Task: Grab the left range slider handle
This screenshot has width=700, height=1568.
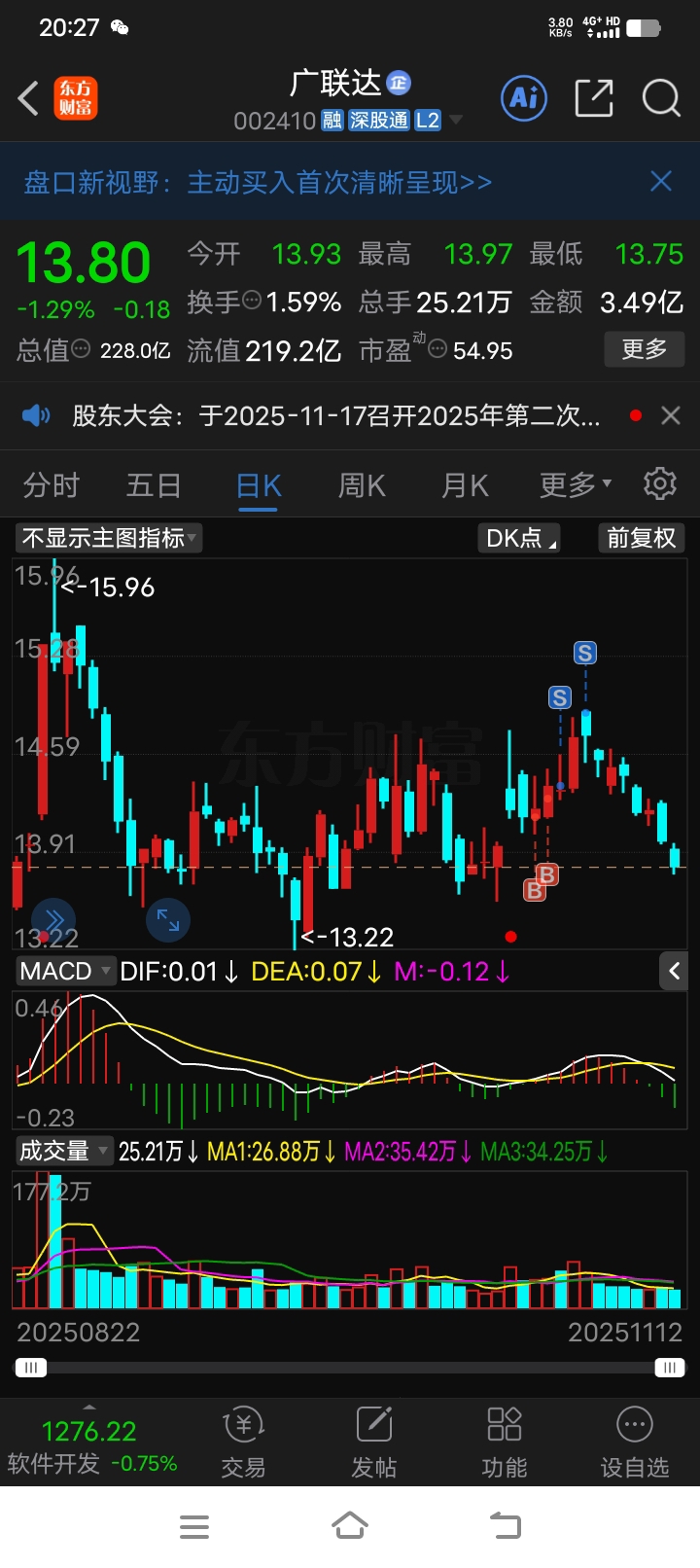Action: 30,1368
